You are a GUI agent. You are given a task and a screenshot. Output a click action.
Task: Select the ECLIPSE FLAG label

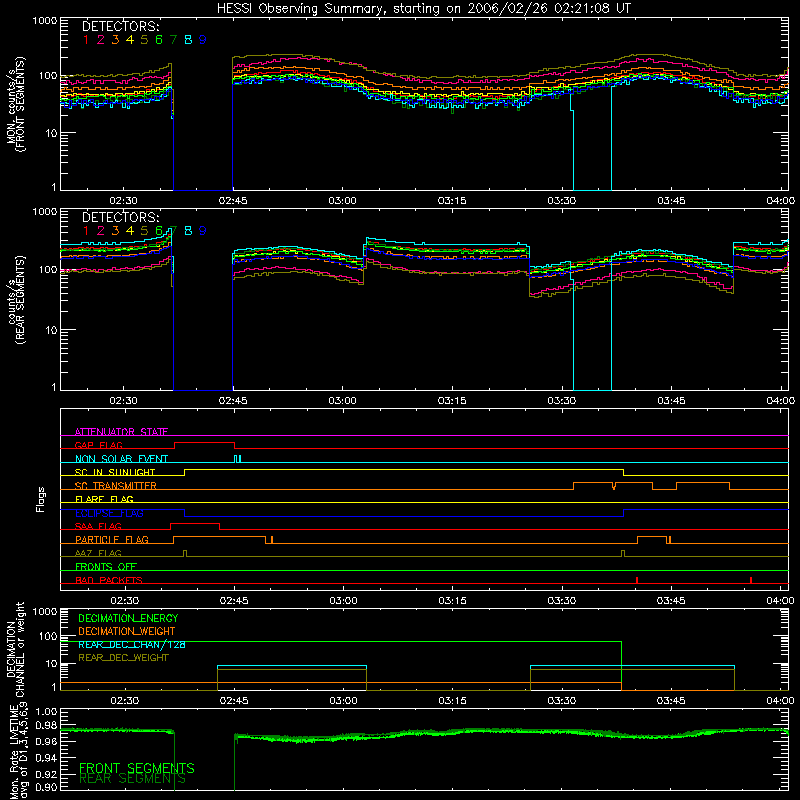[109, 513]
